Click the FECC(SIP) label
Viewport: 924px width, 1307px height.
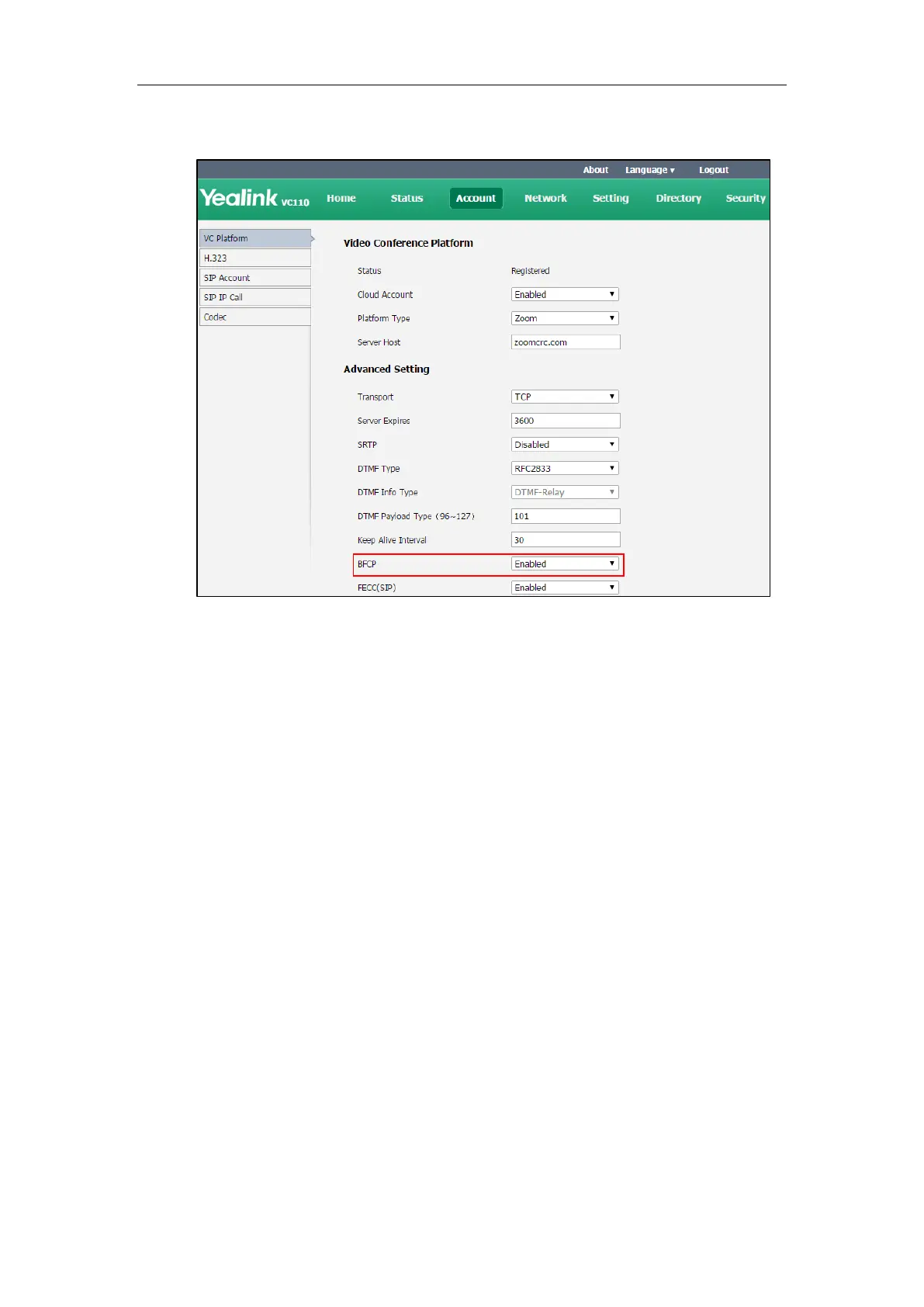[376, 588]
